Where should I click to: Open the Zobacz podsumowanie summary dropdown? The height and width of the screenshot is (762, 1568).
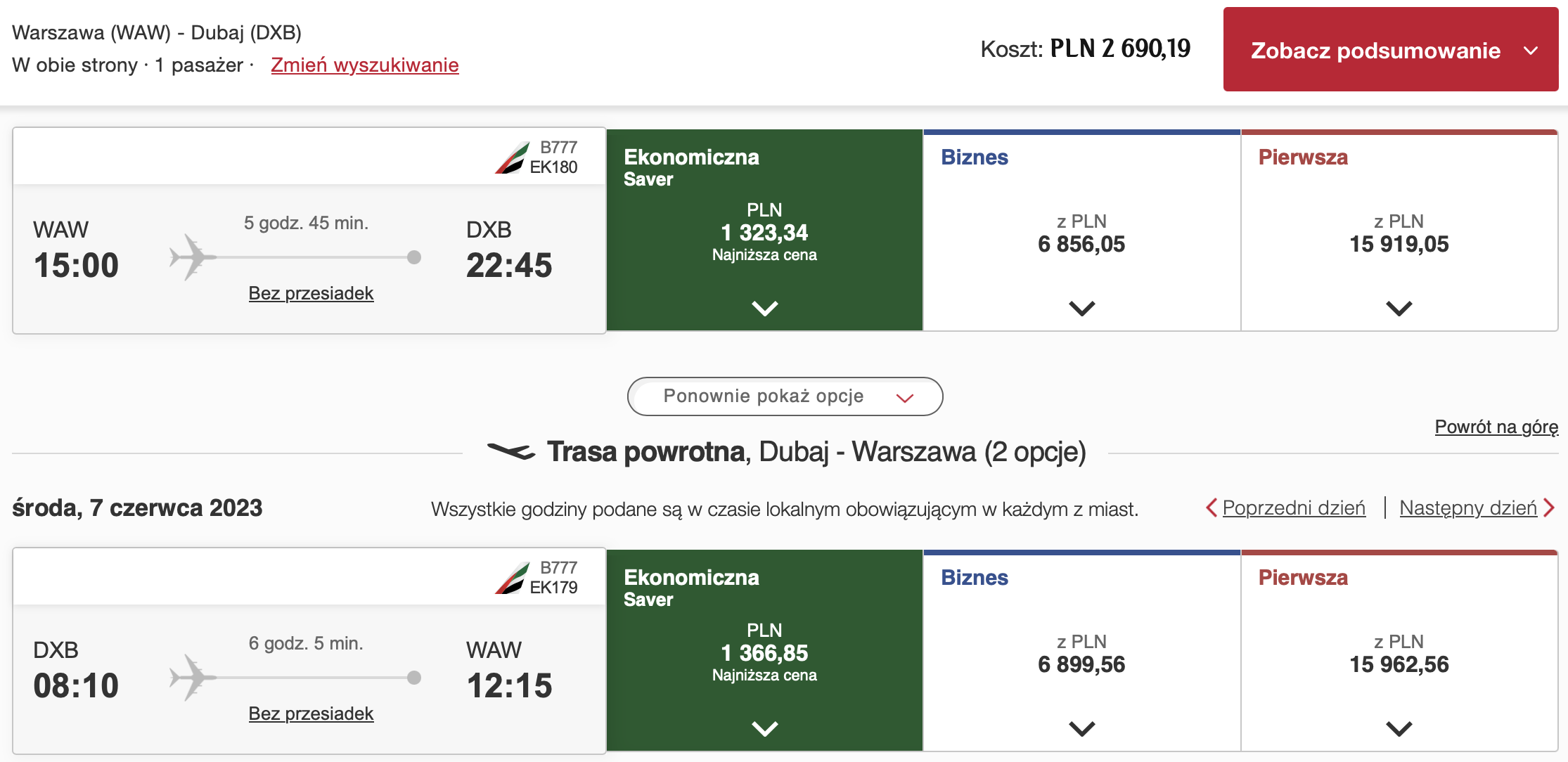click(1390, 50)
